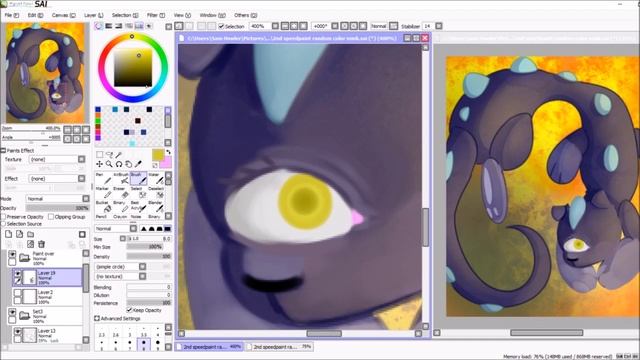
Task: Toggle the RGB slider panel icon
Action: tap(109, 26)
